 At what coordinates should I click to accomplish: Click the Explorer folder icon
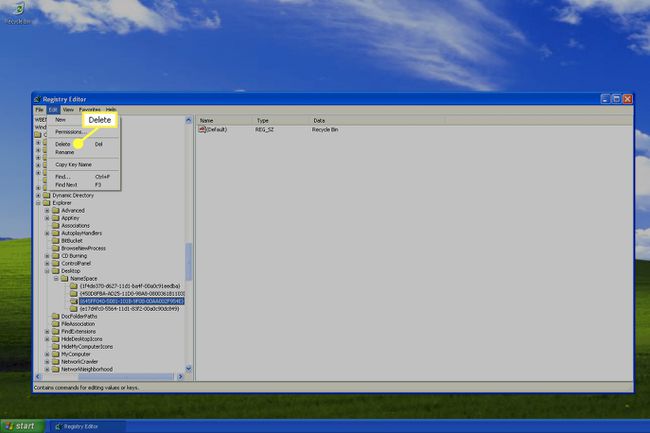(47, 203)
